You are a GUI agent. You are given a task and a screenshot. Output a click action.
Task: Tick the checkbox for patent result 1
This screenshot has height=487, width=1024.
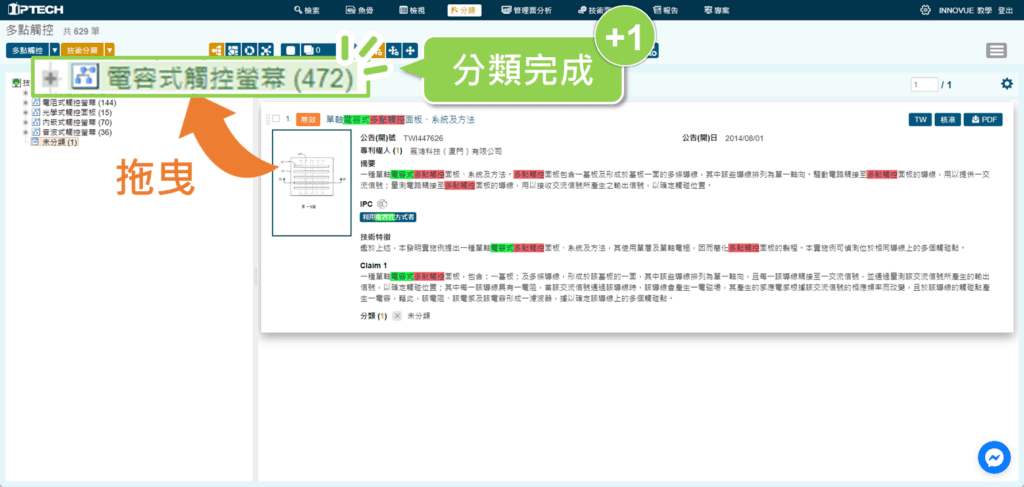(275, 120)
